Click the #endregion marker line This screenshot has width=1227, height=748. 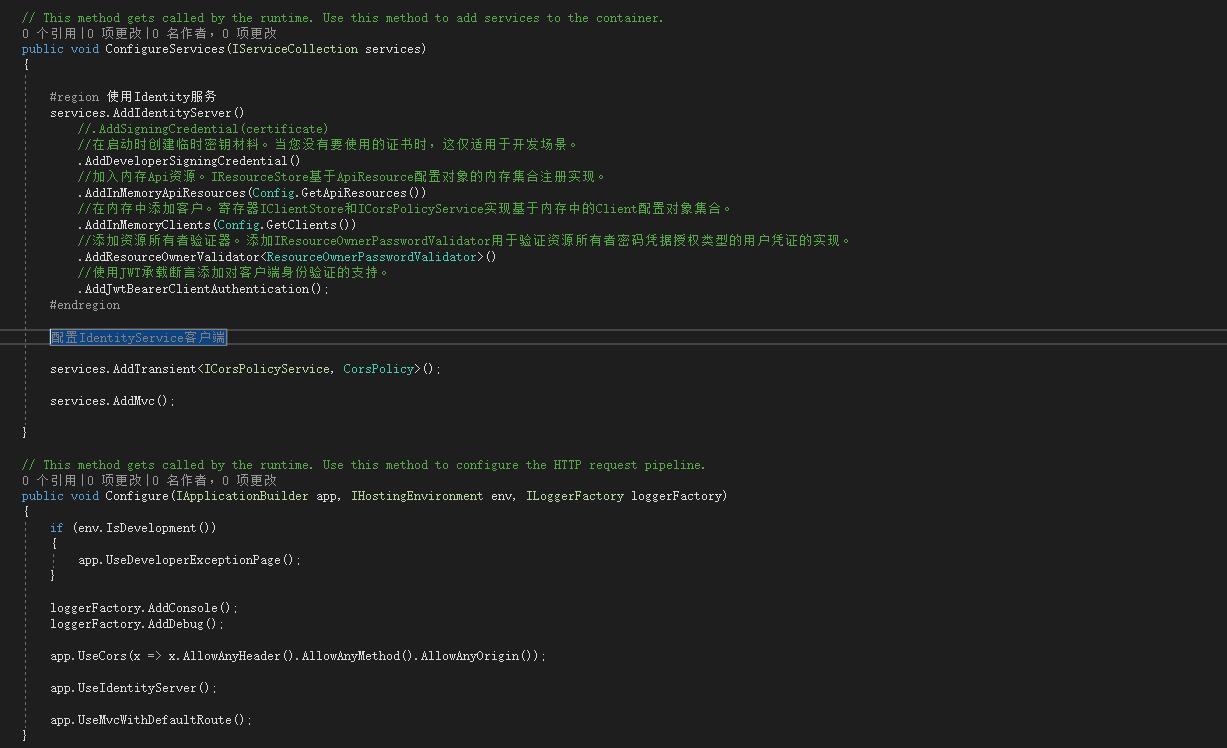point(85,304)
